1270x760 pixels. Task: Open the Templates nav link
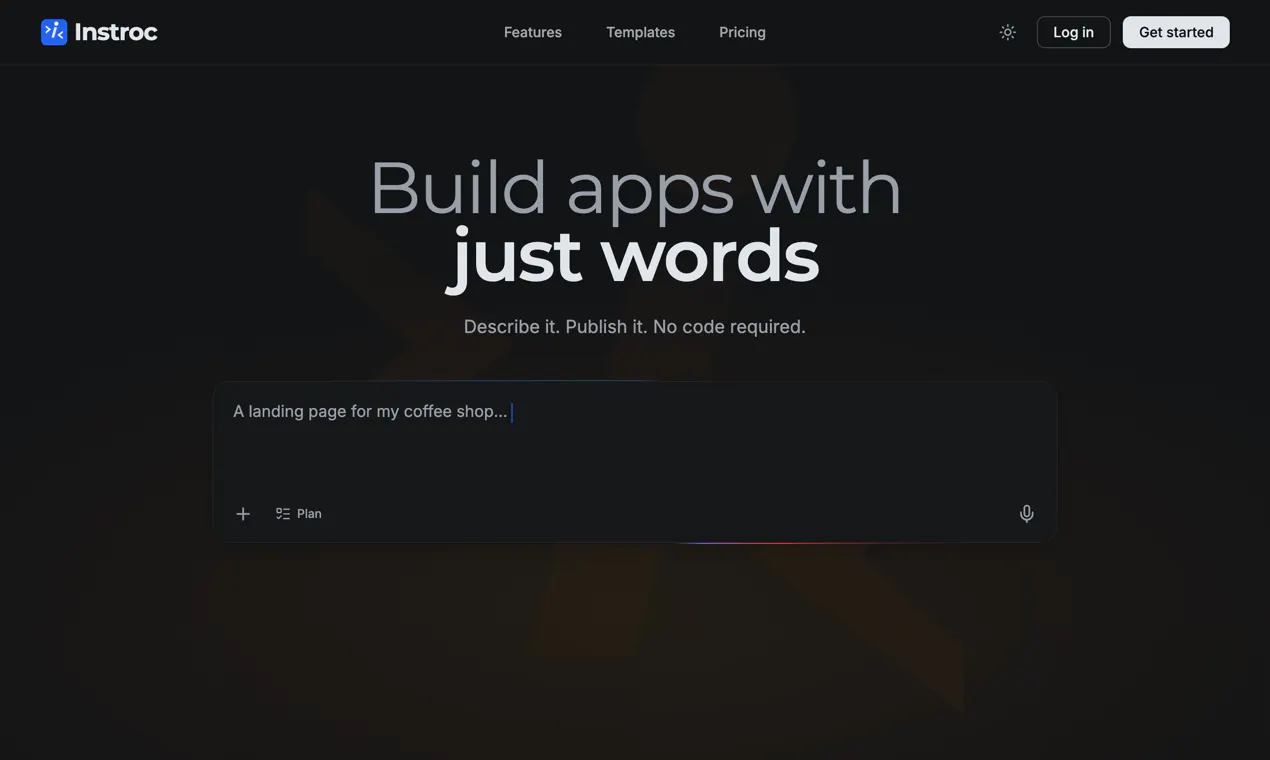click(640, 32)
